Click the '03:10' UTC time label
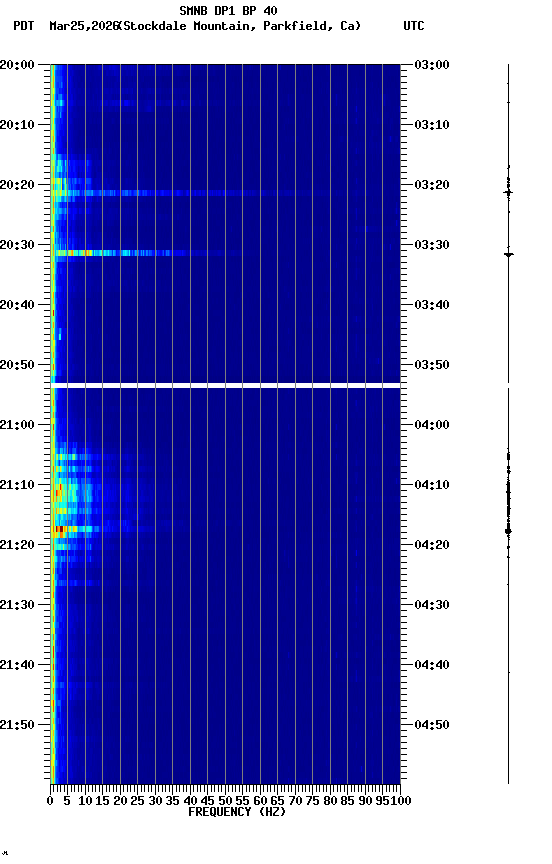The image size is (552, 864). pos(432,125)
